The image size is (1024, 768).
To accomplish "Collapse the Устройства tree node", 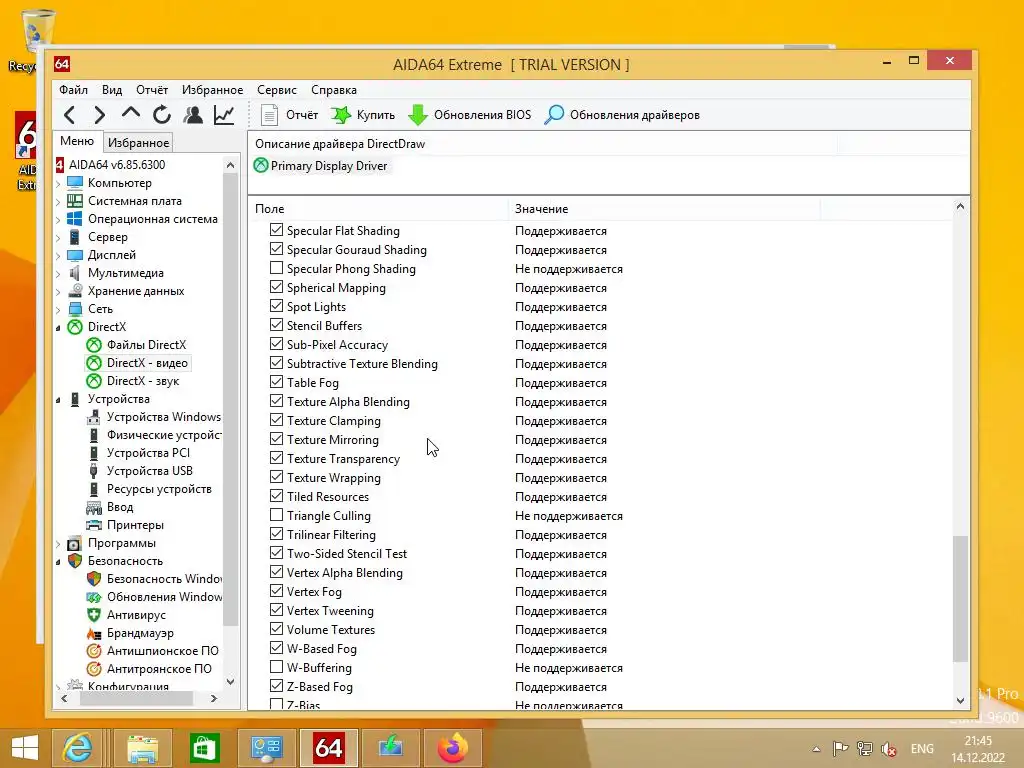I will (x=58, y=400).
